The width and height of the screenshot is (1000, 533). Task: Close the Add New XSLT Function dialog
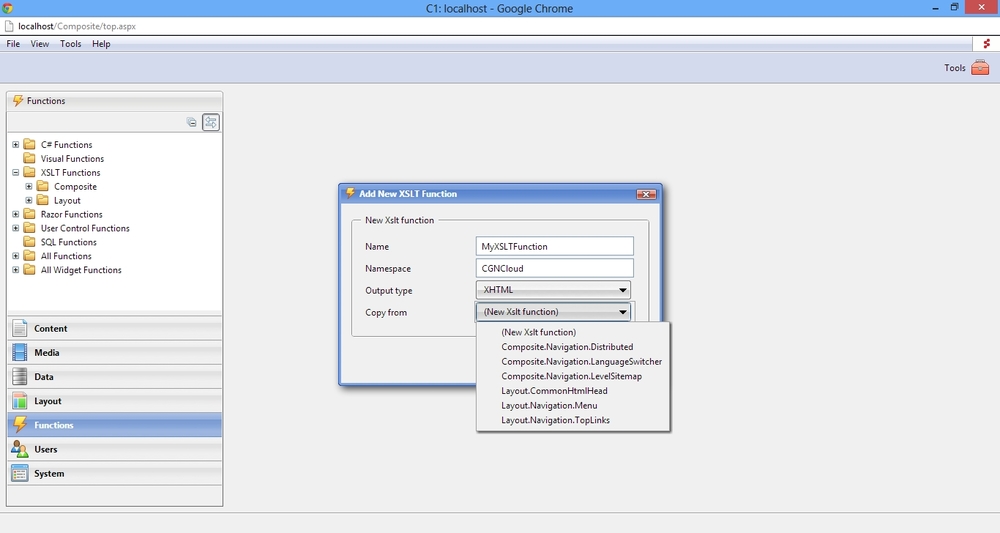click(x=646, y=194)
